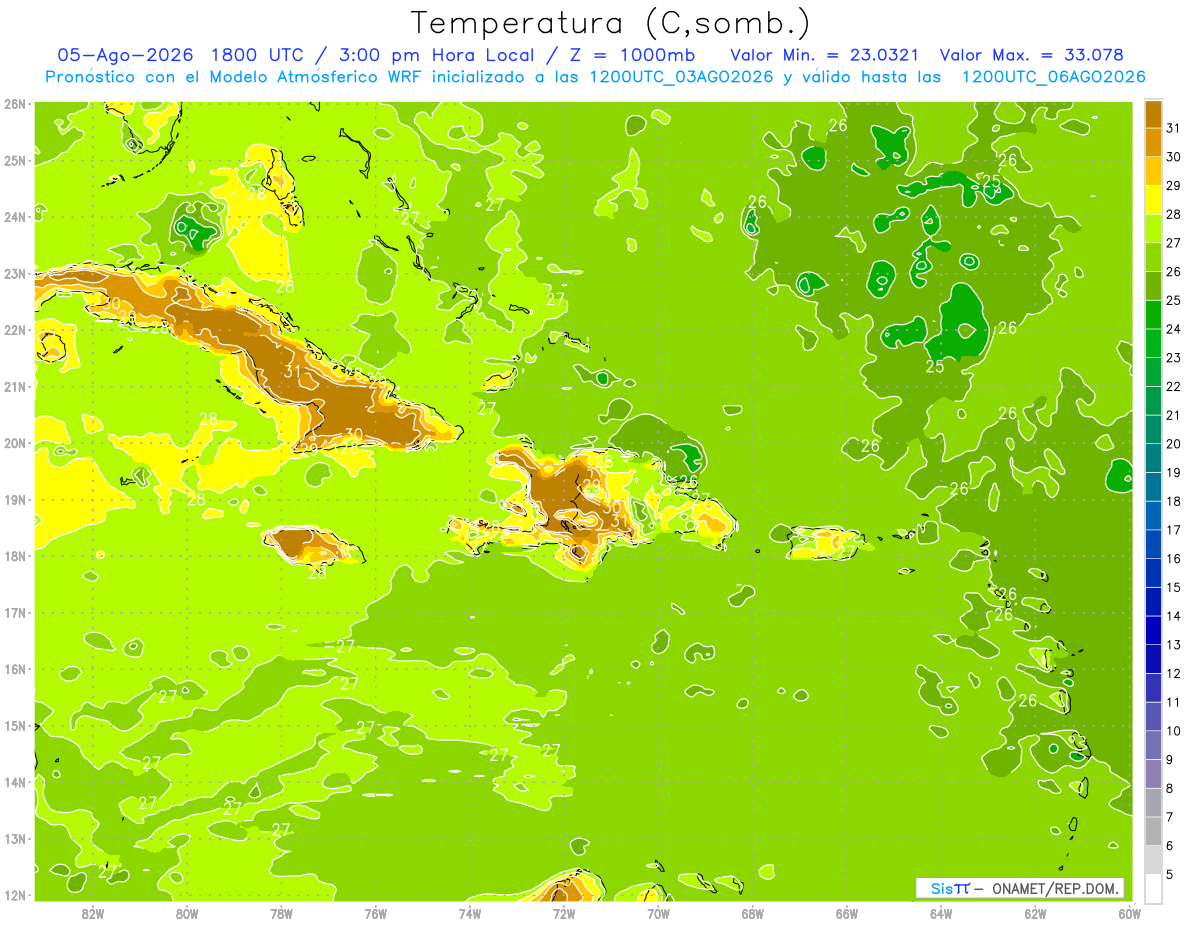Select the "Z = 1000mb" pressure level text

coord(632,55)
